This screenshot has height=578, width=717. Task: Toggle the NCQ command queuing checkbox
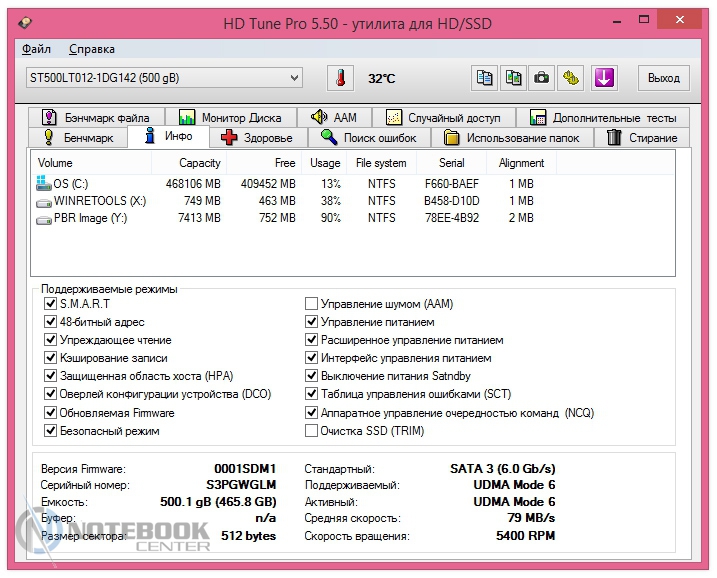coord(311,412)
